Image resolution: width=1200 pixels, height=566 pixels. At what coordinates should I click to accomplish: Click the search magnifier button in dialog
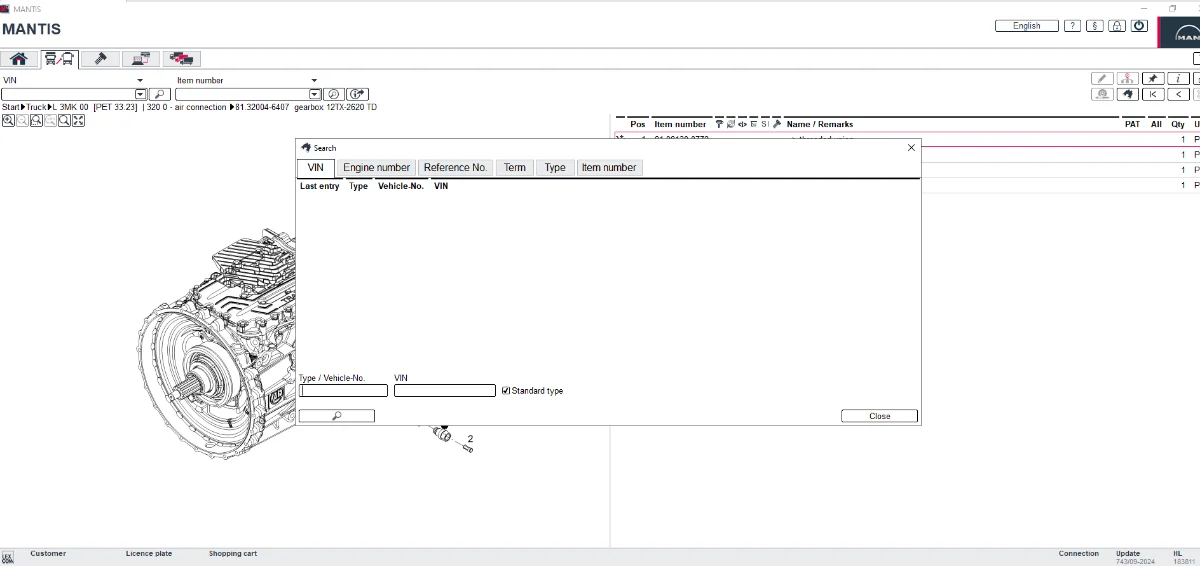(x=337, y=416)
